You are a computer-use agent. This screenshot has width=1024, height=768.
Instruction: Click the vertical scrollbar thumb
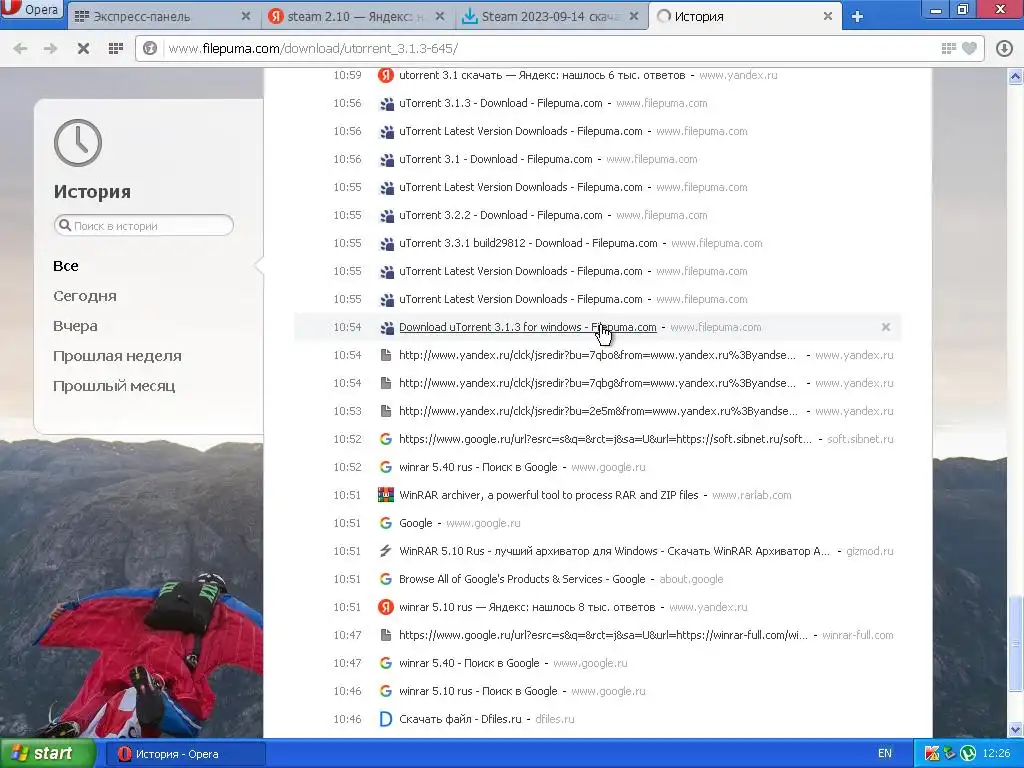pyautogui.click(x=1016, y=642)
